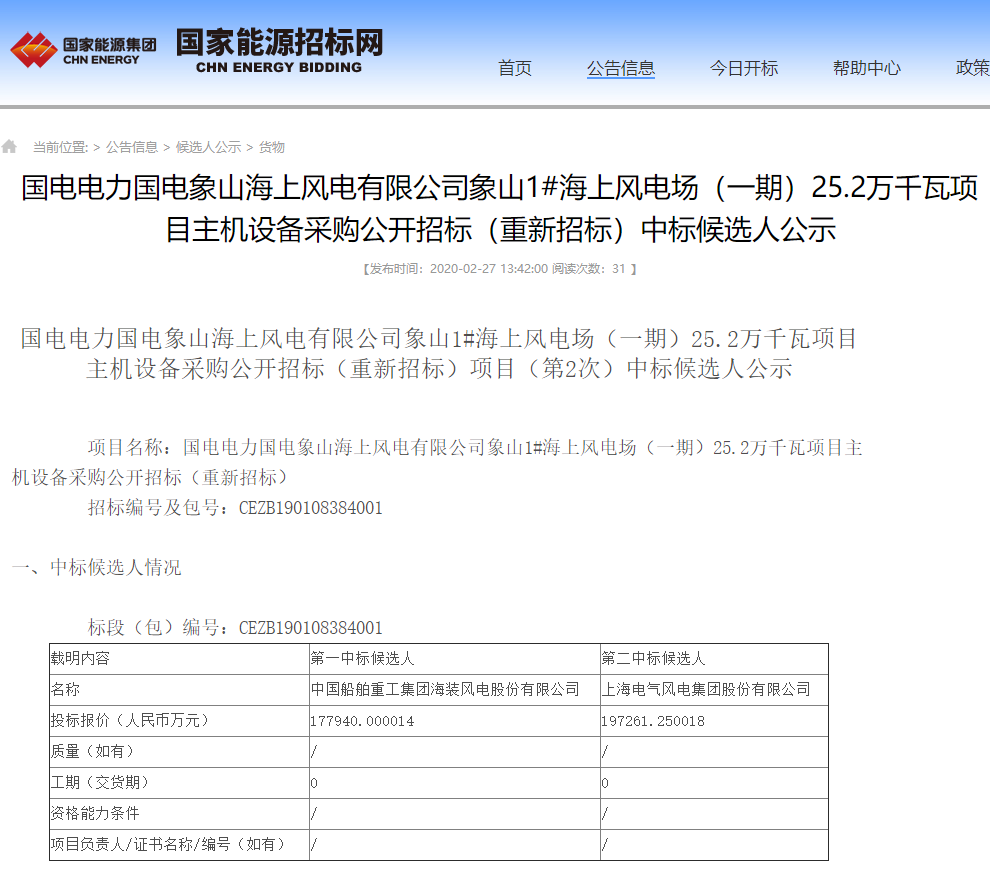Click the 项目名称 paragraph text
This screenshot has width=990, height=872.
click(x=437, y=462)
